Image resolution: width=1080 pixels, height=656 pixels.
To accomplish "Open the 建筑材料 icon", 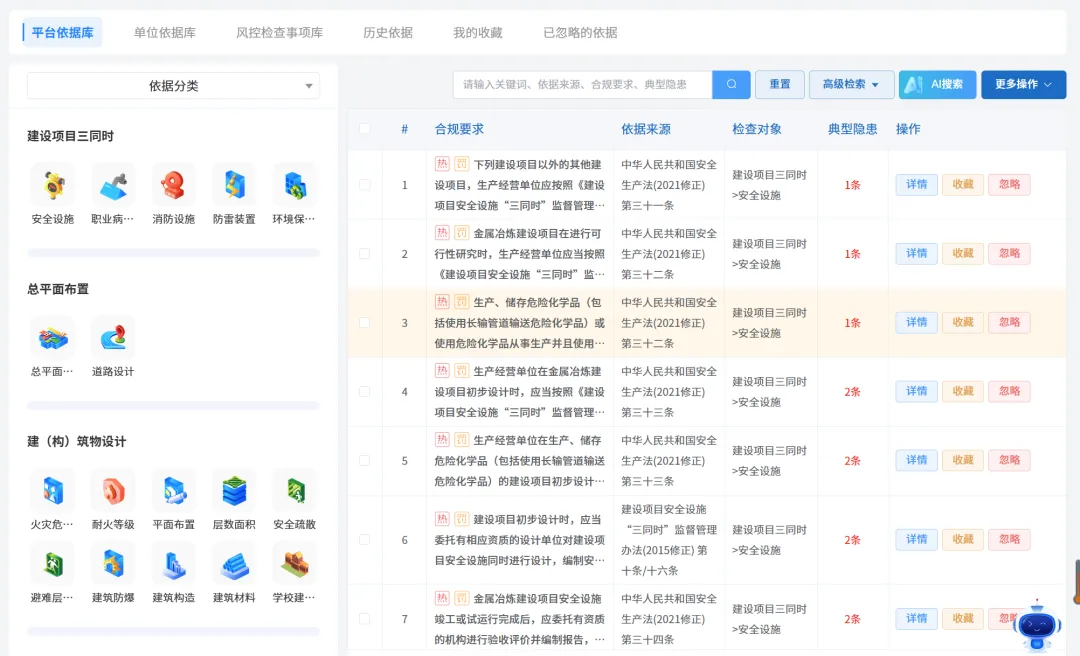I will pyautogui.click(x=234, y=564).
